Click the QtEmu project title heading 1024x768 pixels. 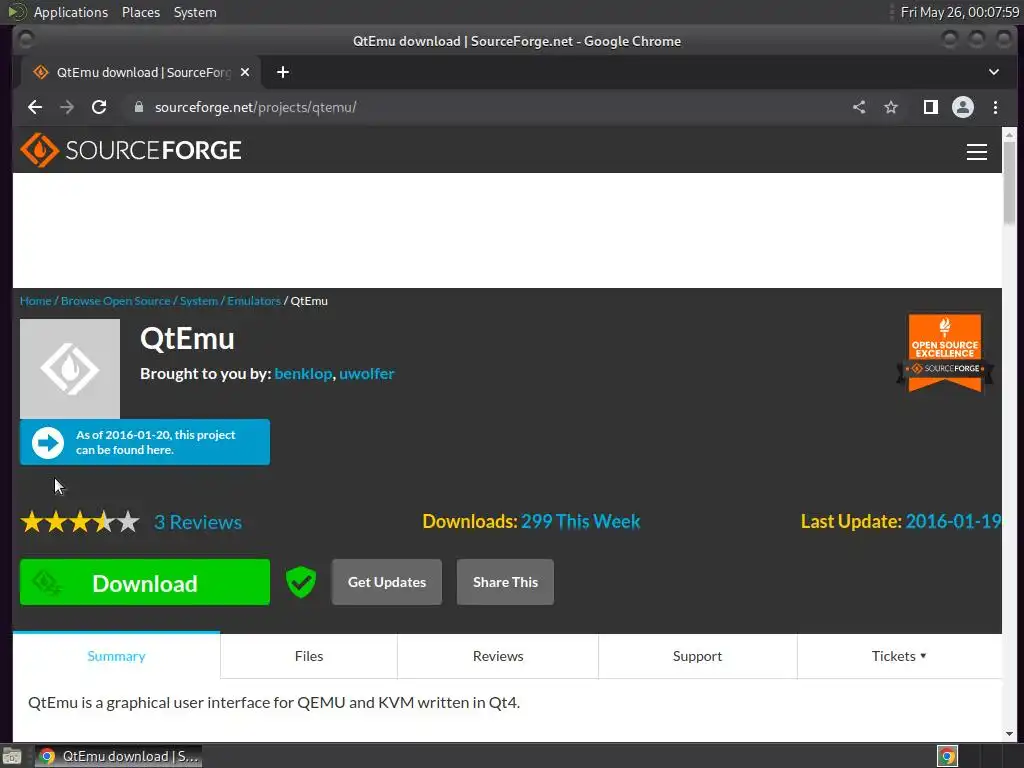[187, 339]
